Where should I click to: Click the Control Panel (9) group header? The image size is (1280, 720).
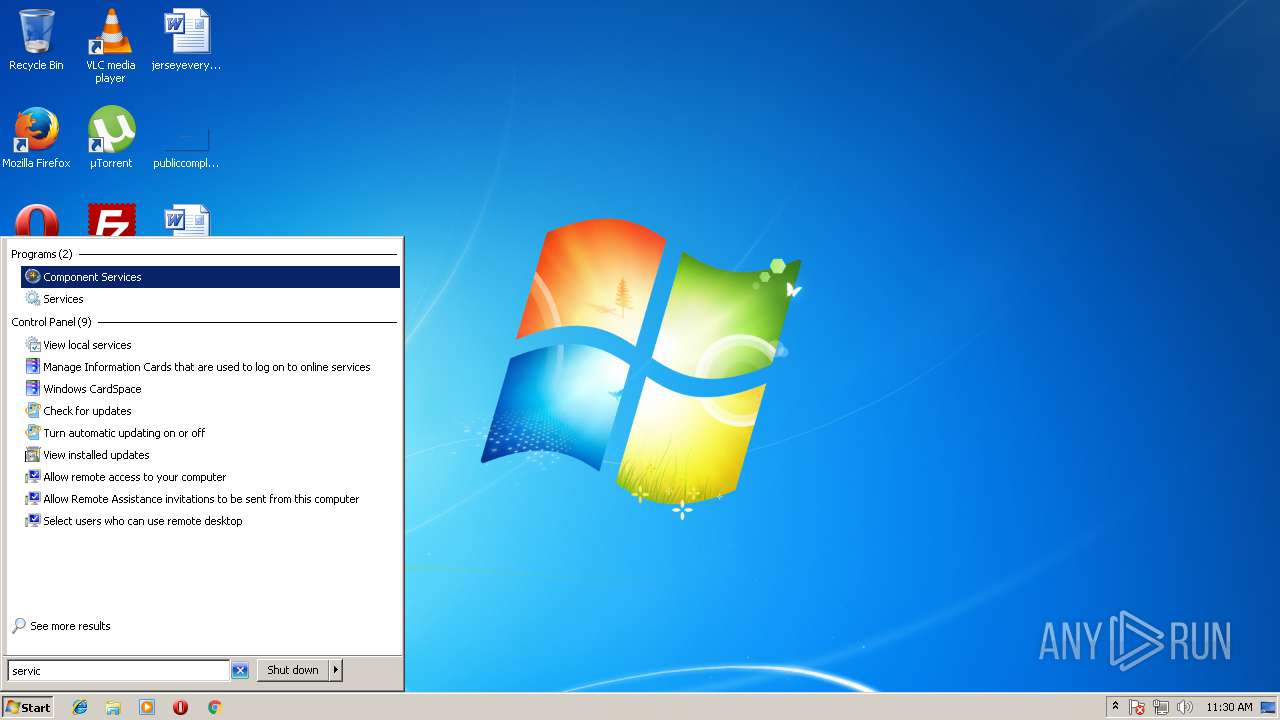52,322
